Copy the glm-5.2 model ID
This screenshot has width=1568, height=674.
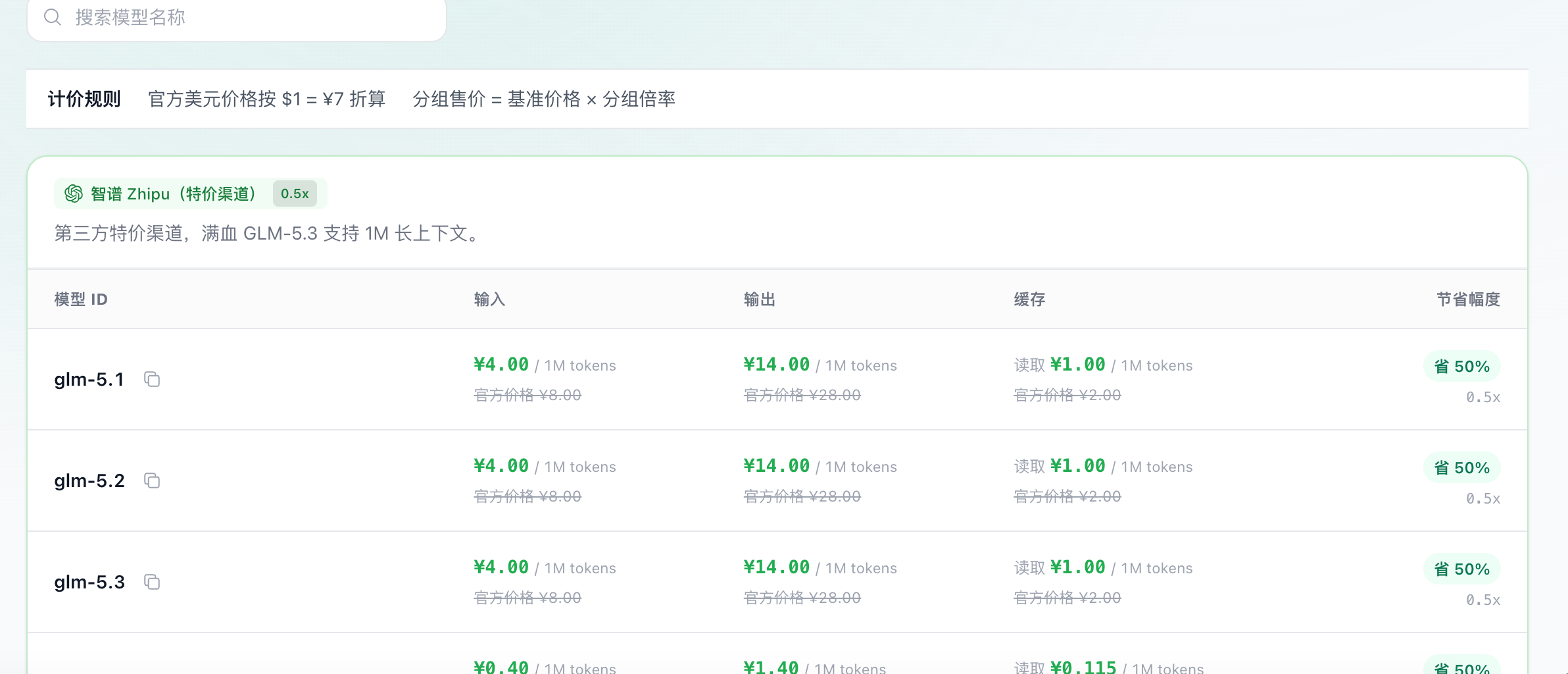pyautogui.click(x=152, y=480)
